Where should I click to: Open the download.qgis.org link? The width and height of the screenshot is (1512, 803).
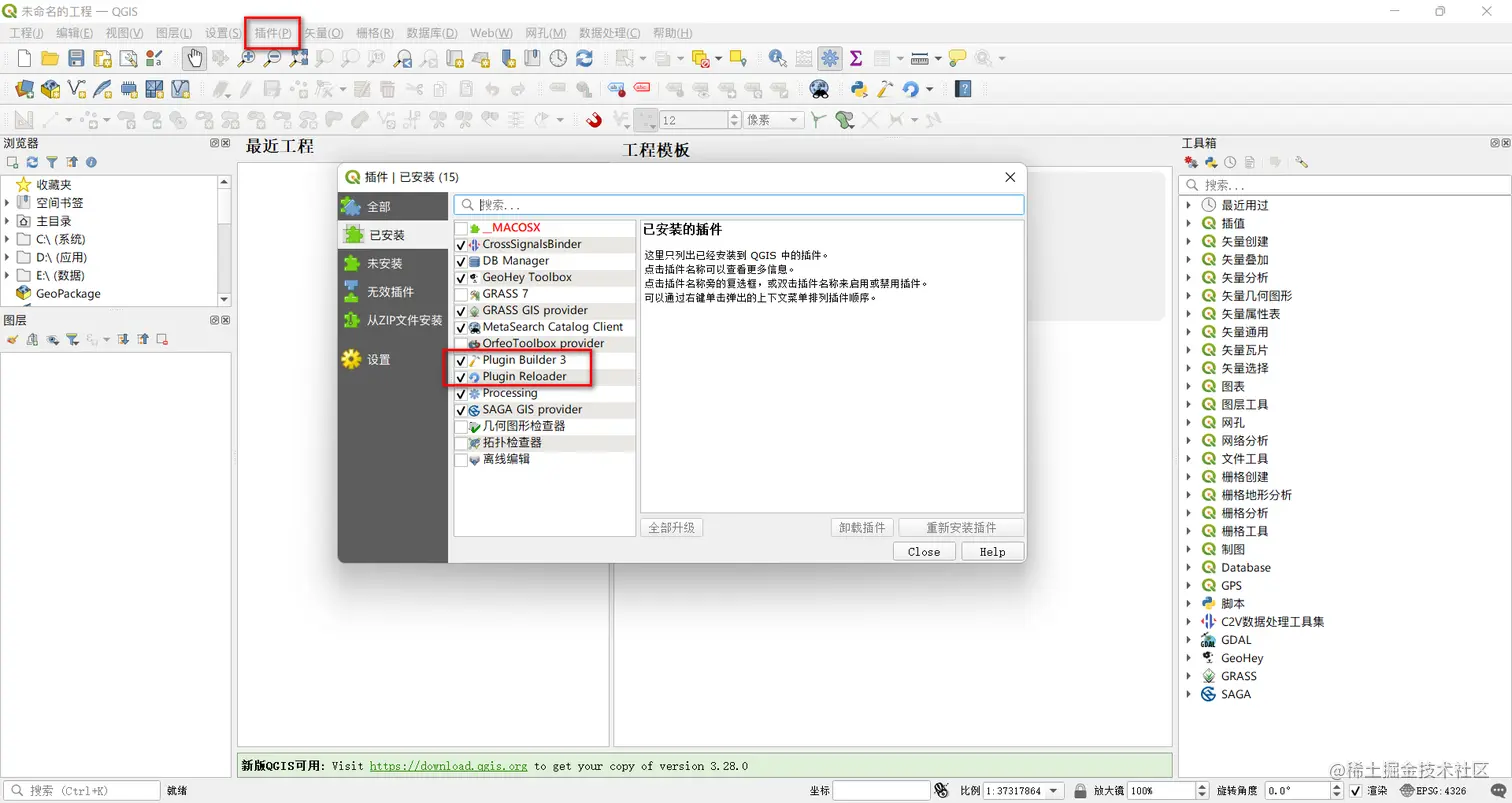(x=448, y=766)
